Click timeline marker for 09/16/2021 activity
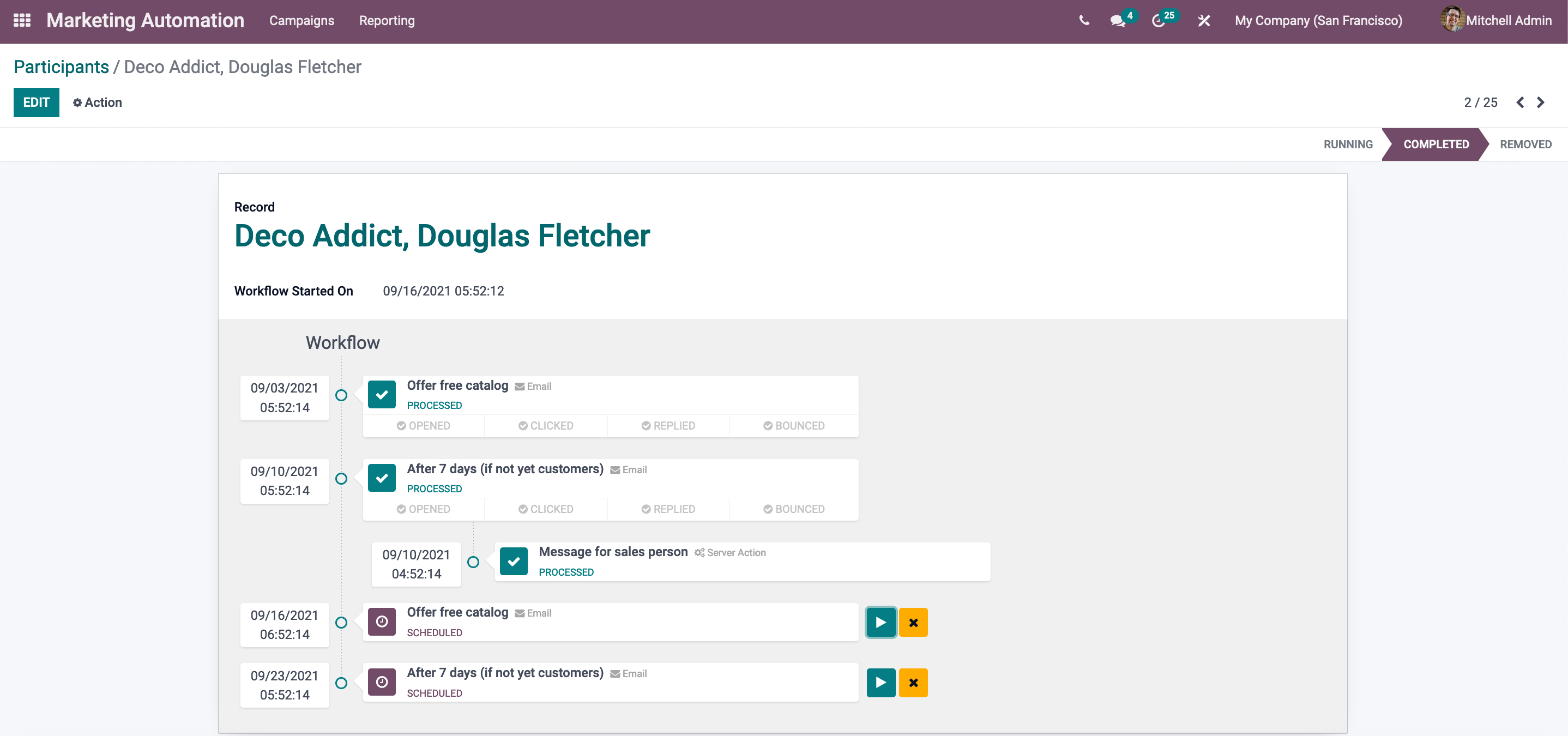This screenshot has height=736, width=1568. tap(341, 622)
